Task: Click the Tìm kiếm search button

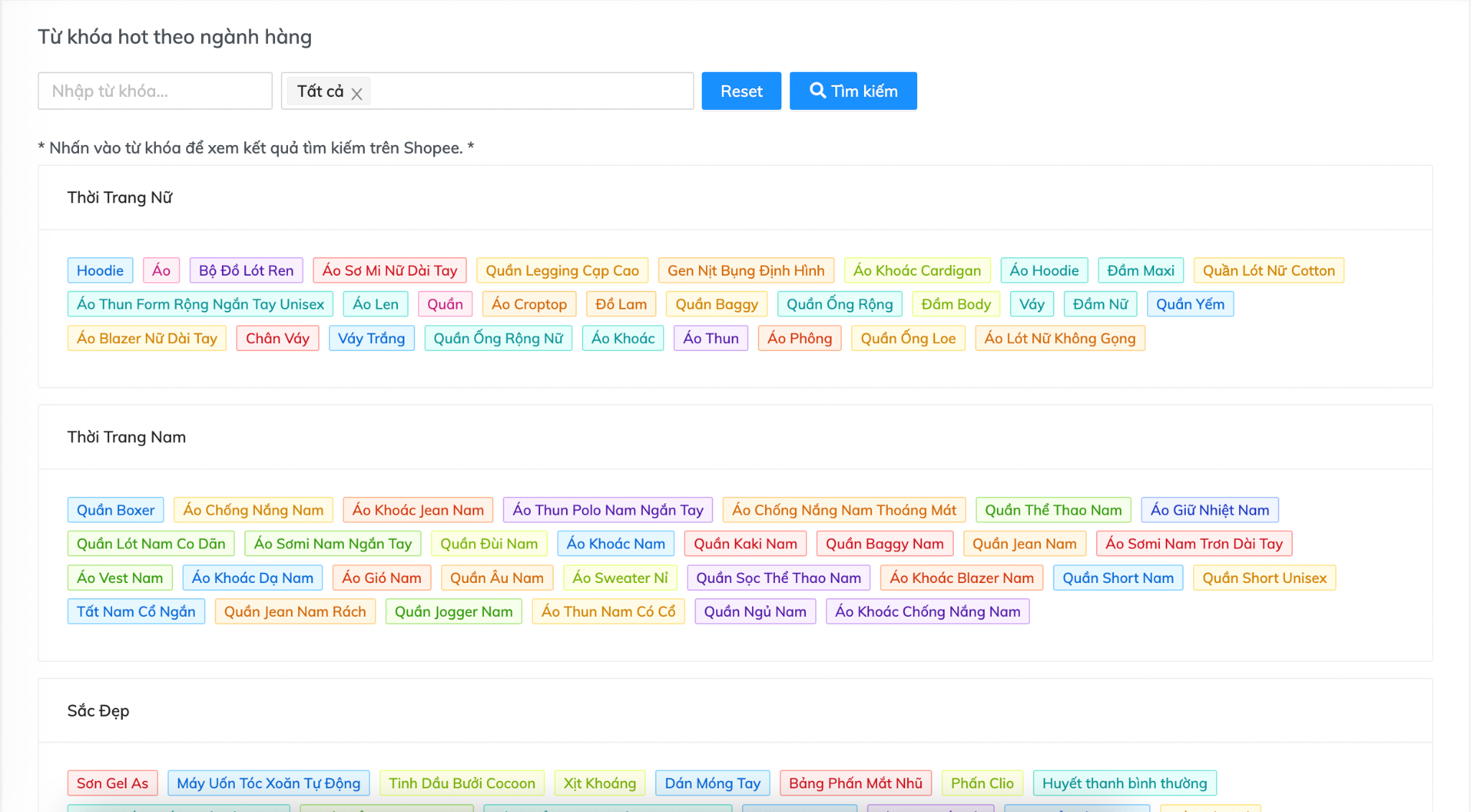Action: coord(853,91)
